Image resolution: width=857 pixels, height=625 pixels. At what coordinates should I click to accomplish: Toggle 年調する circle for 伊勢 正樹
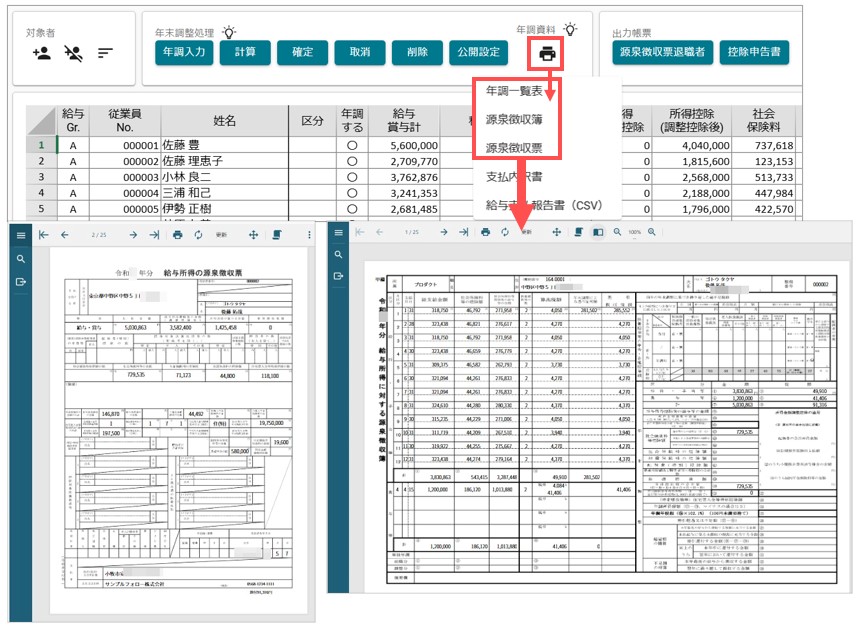[352, 209]
